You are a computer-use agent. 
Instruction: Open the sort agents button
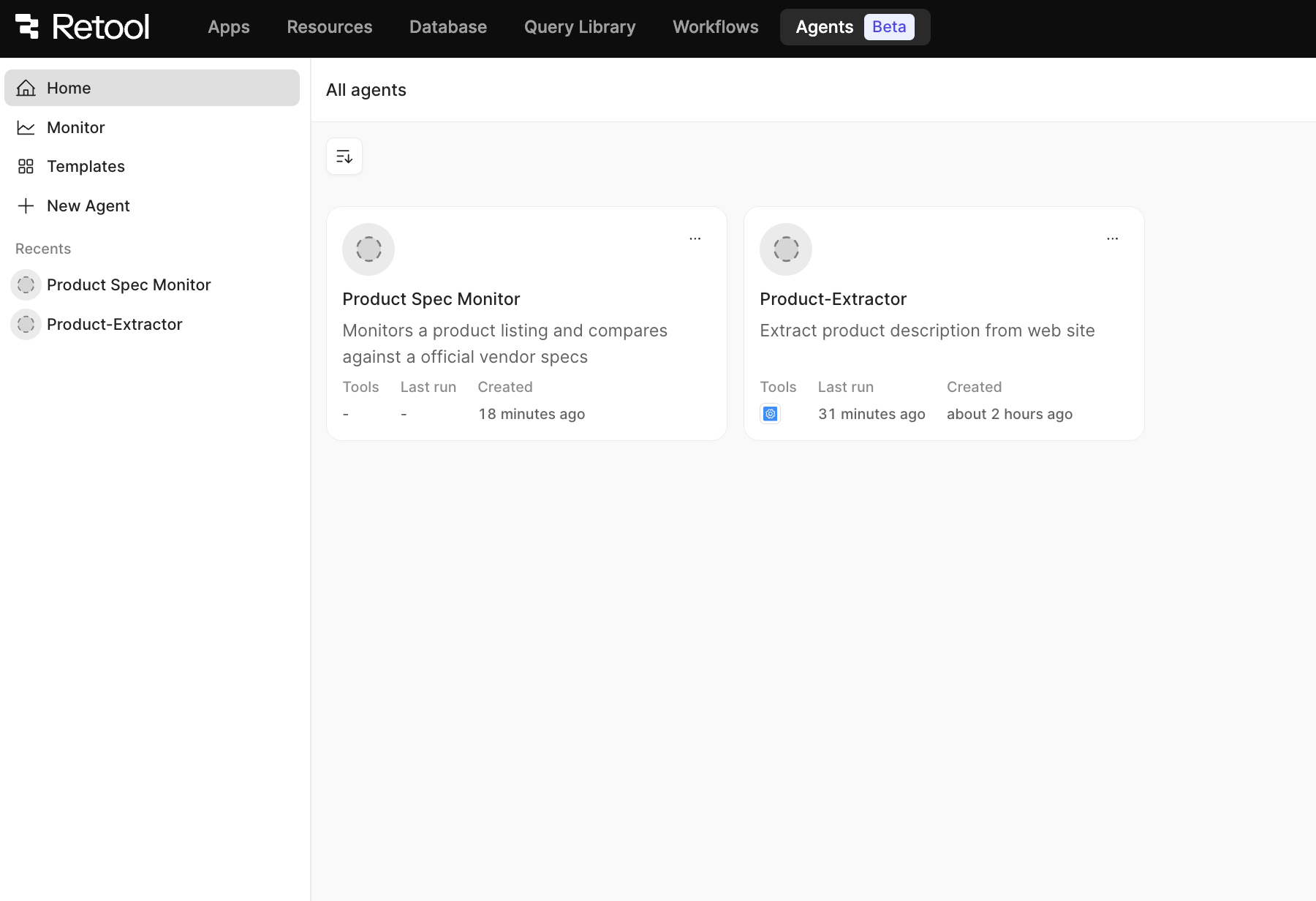click(x=344, y=157)
